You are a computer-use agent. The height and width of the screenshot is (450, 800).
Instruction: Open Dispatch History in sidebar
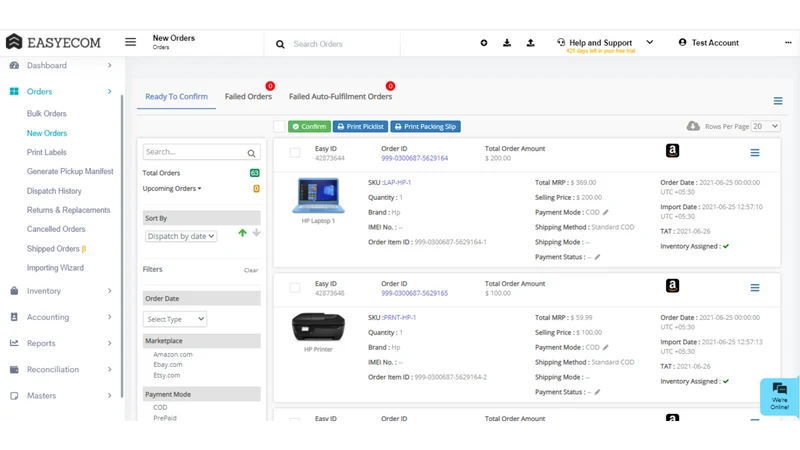point(54,191)
